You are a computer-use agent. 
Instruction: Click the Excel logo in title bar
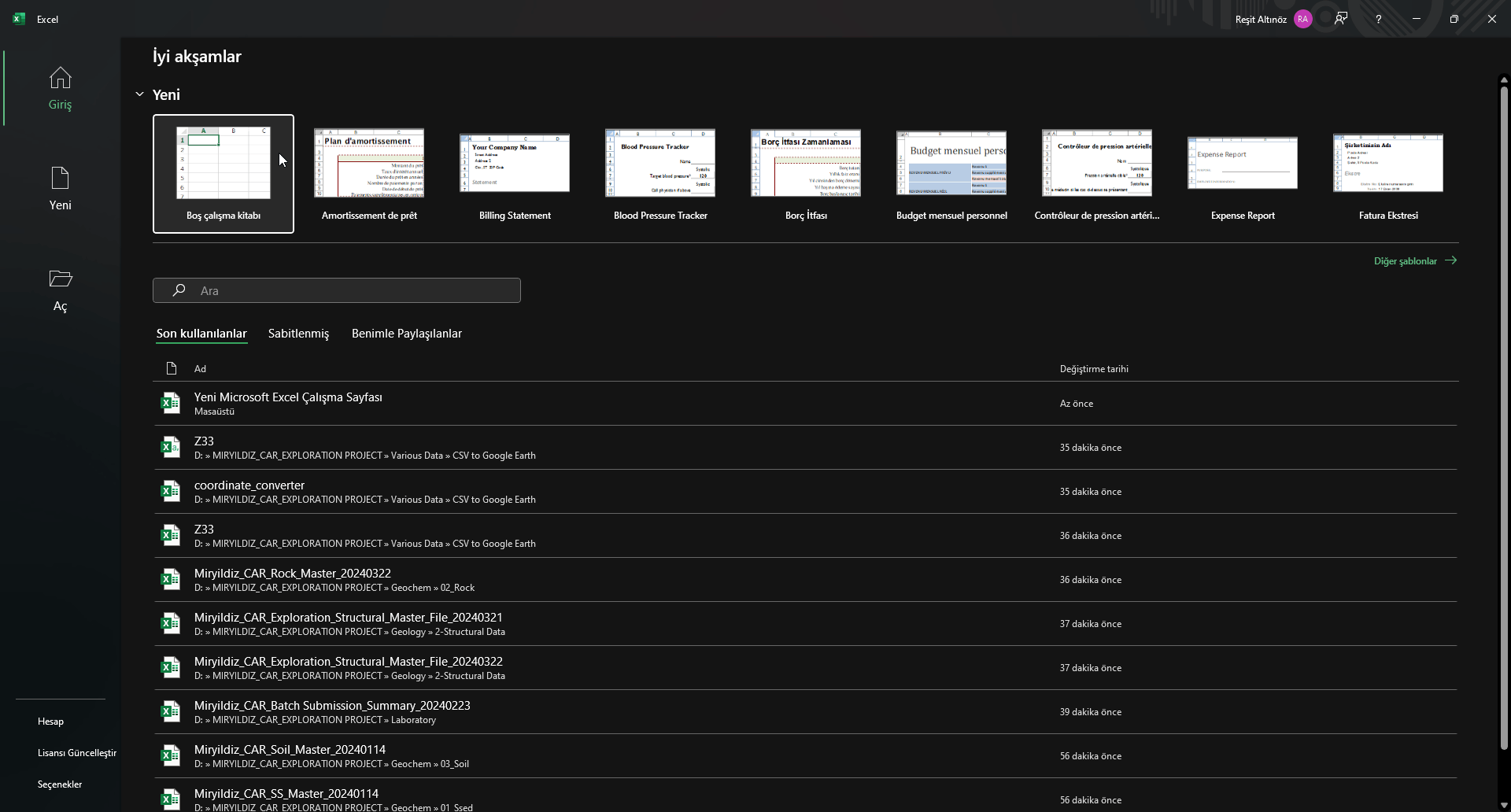[19, 19]
